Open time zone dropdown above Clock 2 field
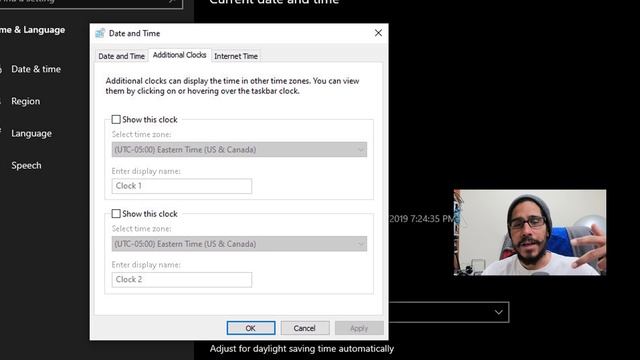 (239, 244)
